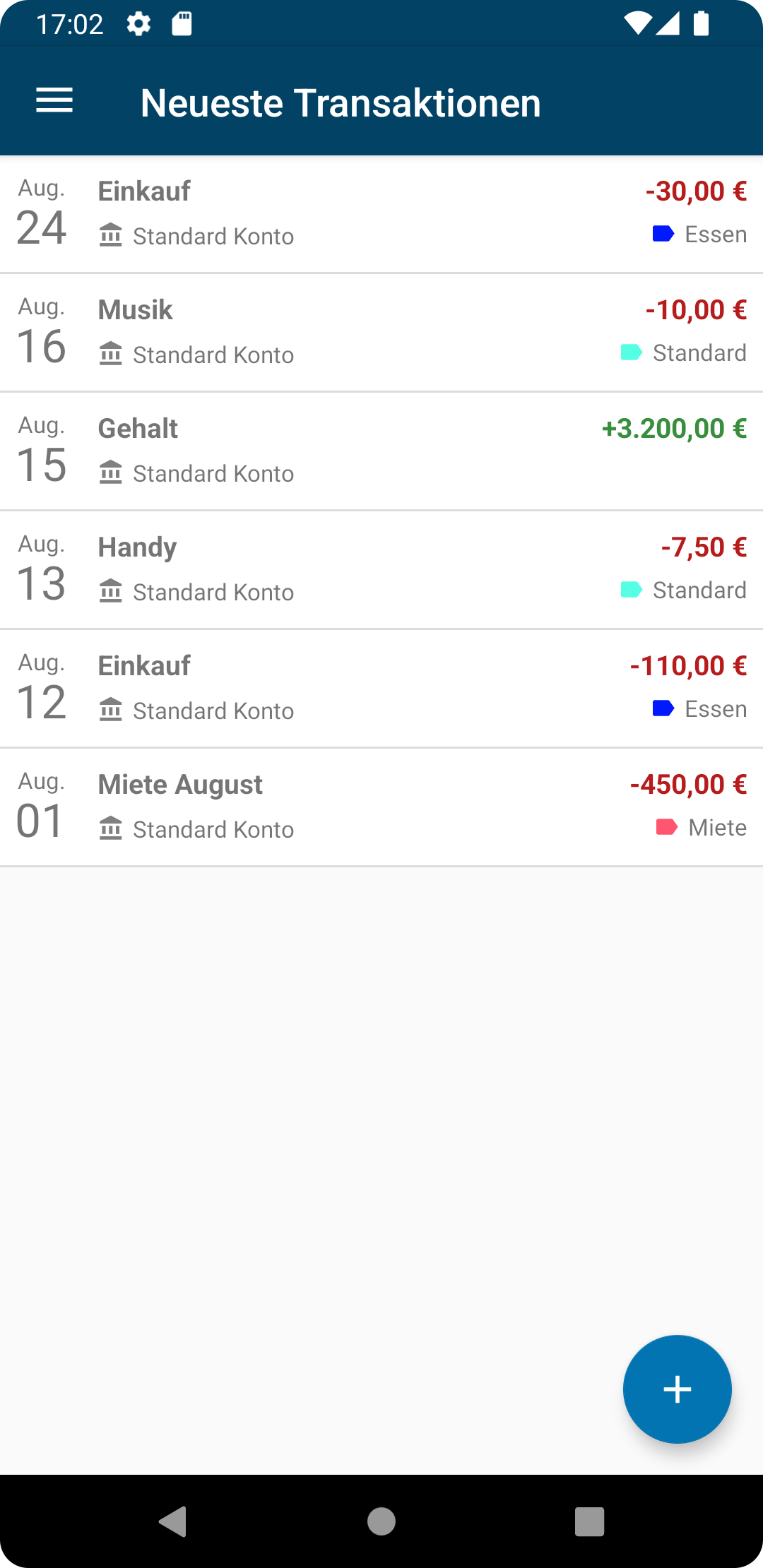Tap the Aug. 24 date label
The width and height of the screenshot is (763, 1568).
tap(42, 213)
